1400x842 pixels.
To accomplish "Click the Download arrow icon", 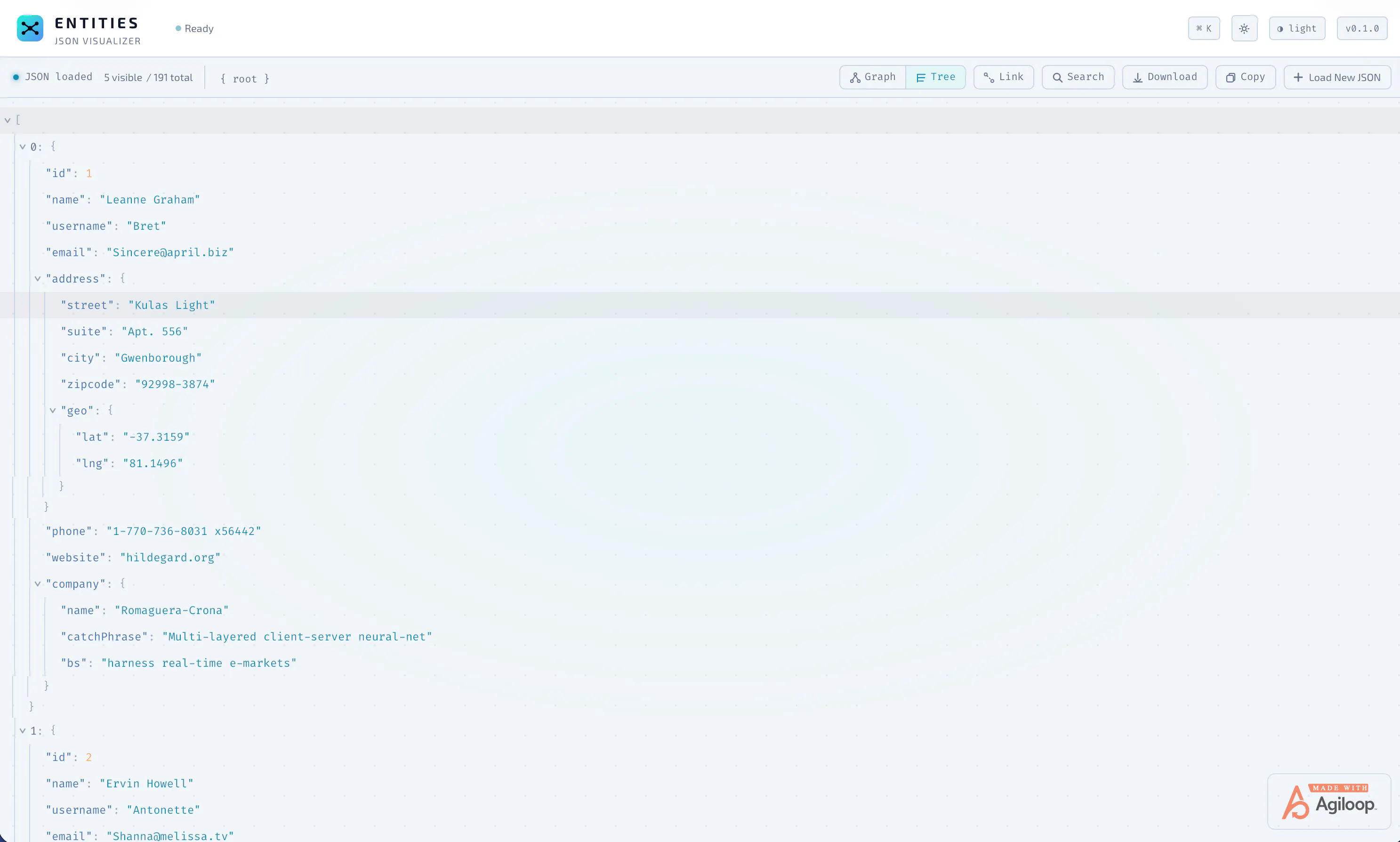I will point(1137,78).
